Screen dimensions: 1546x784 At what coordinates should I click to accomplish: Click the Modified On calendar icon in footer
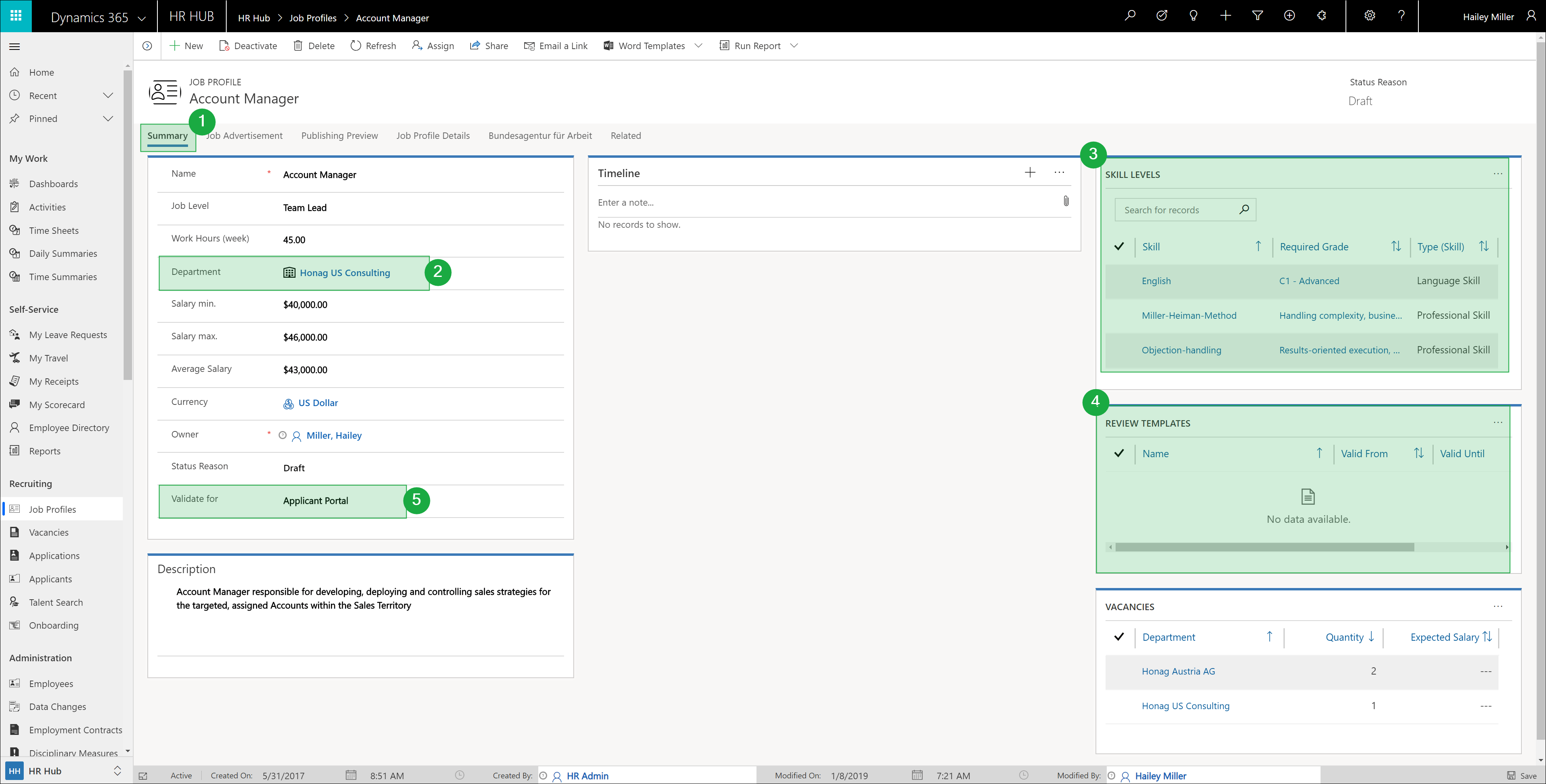(x=917, y=776)
